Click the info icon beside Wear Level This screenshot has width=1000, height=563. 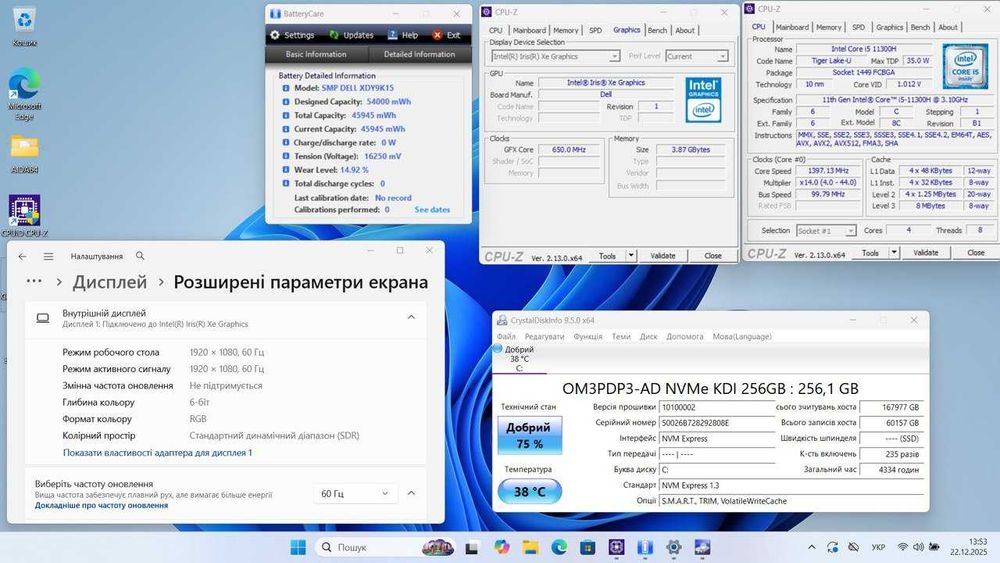coord(286,170)
